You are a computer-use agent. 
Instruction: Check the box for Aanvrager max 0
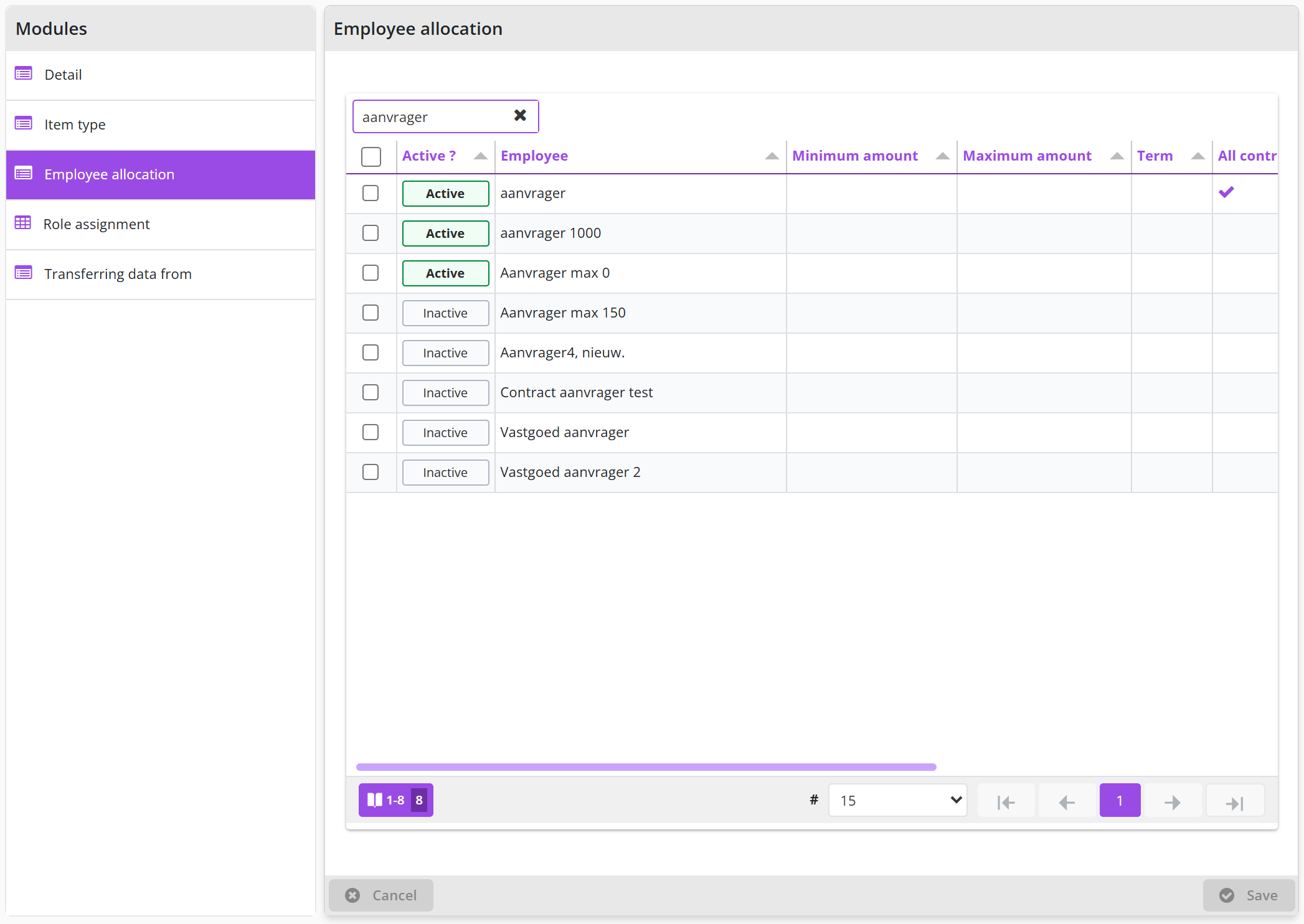pos(371,273)
